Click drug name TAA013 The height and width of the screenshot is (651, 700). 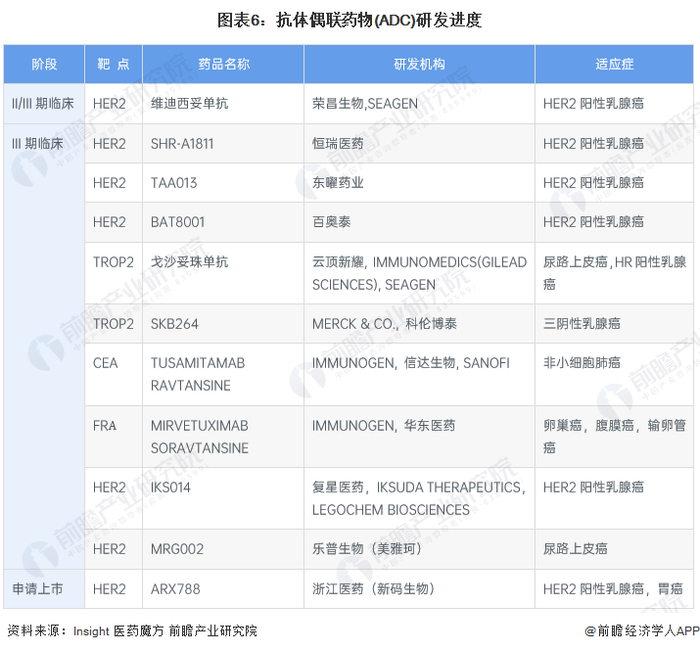click(174, 183)
